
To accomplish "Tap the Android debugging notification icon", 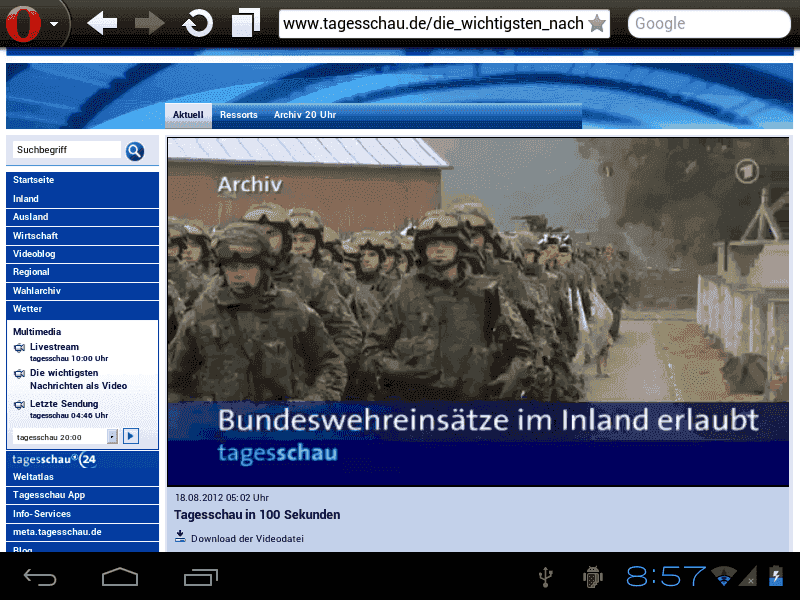I will 593,577.
